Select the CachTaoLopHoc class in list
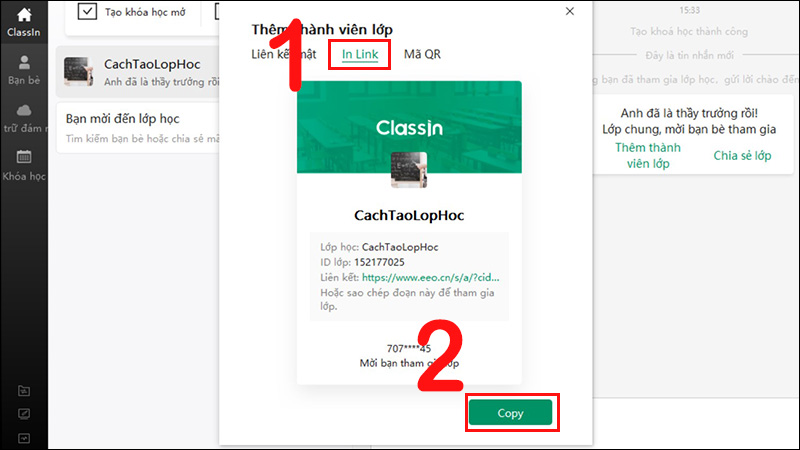Viewport: 800px width, 450px height. 138,72
